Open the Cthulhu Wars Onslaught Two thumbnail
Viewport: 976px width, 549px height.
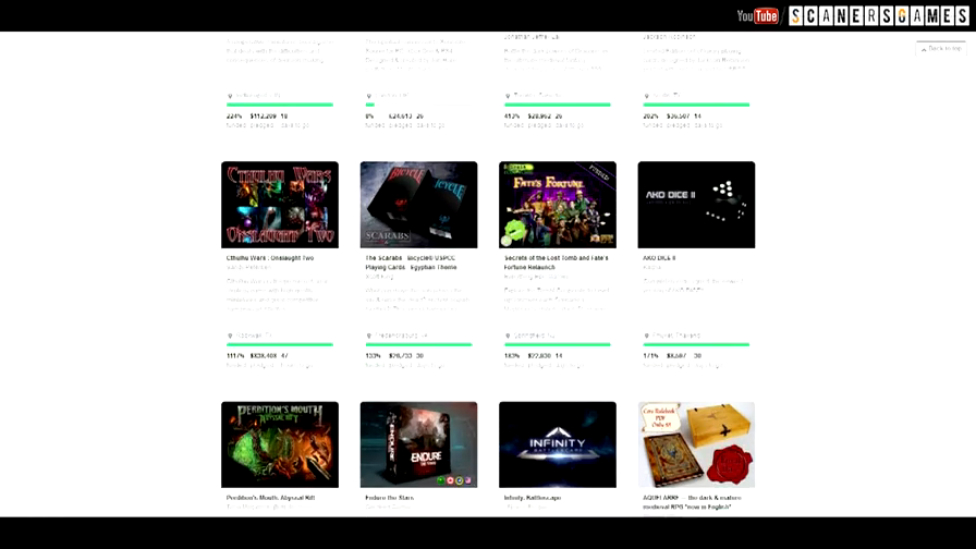[x=279, y=205]
